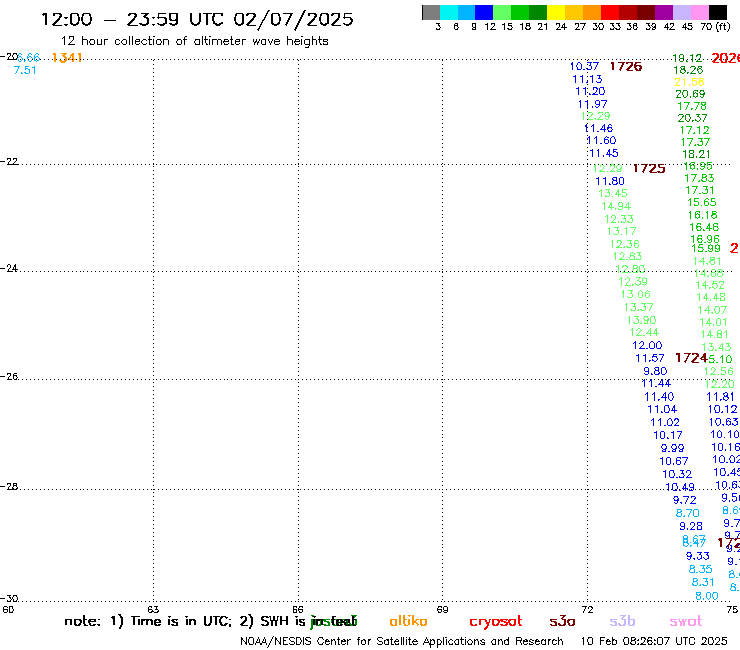Click the wave height value '13.45'
Viewport: 740px width, 650px height.
click(x=613, y=193)
